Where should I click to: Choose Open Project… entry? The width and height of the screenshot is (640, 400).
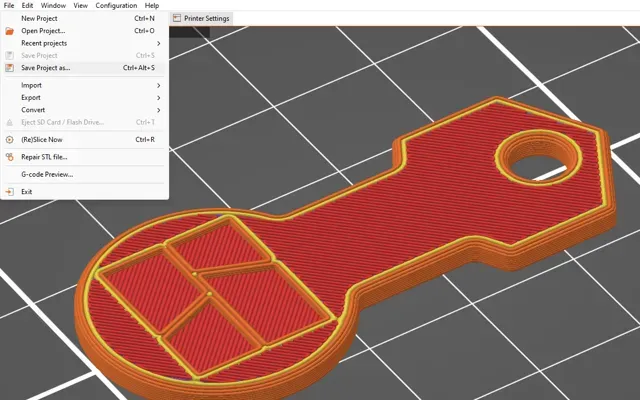84,31
